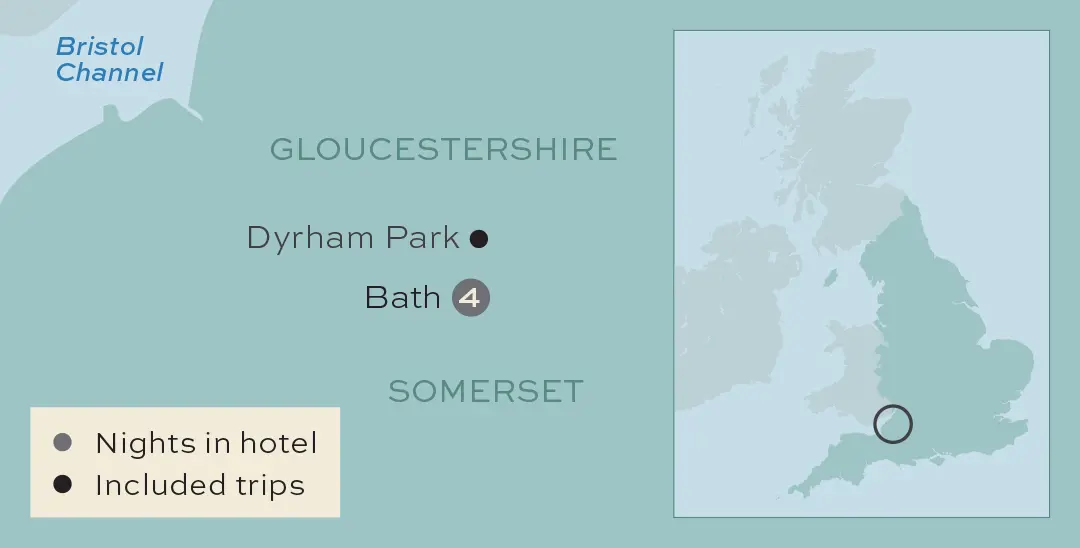Click the light blue sea area near Bristol Channel

[x=60, y=130]
